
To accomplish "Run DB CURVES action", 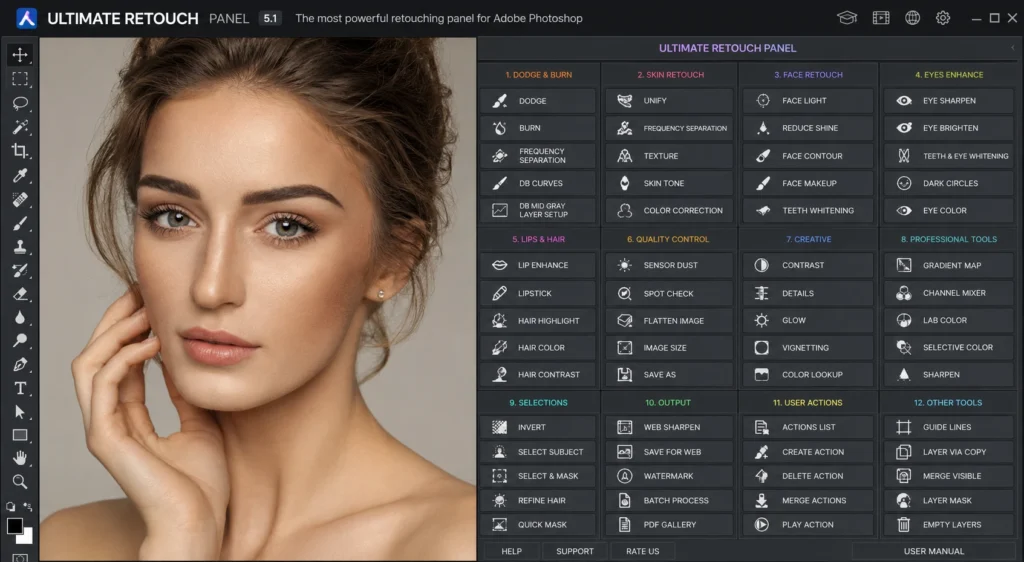I will (x=538, y=183).
